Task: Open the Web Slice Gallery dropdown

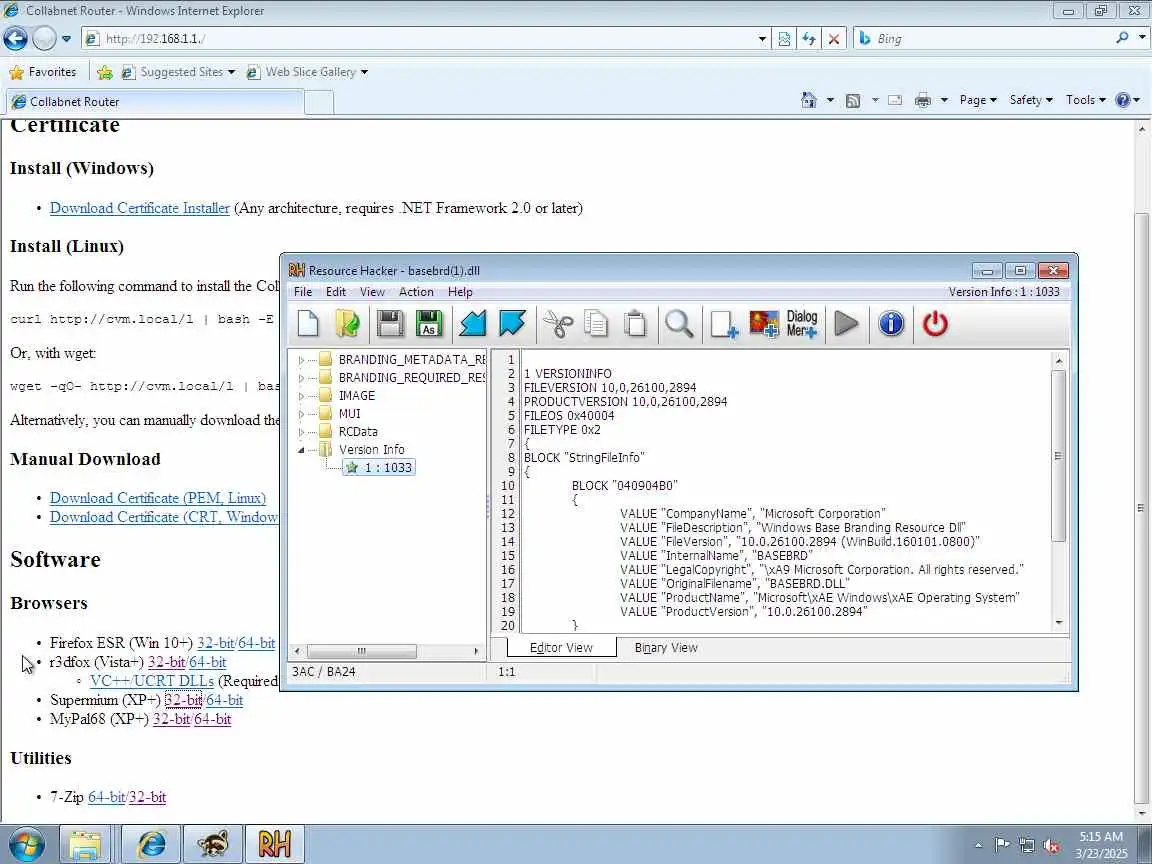Action: point(364,72)
